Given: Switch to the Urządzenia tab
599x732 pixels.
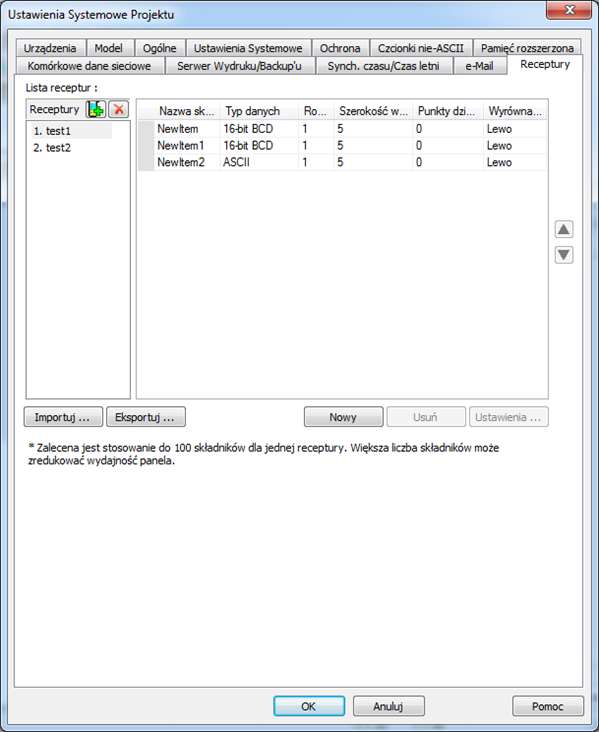Looking at the screenshot, I should 50,48.
